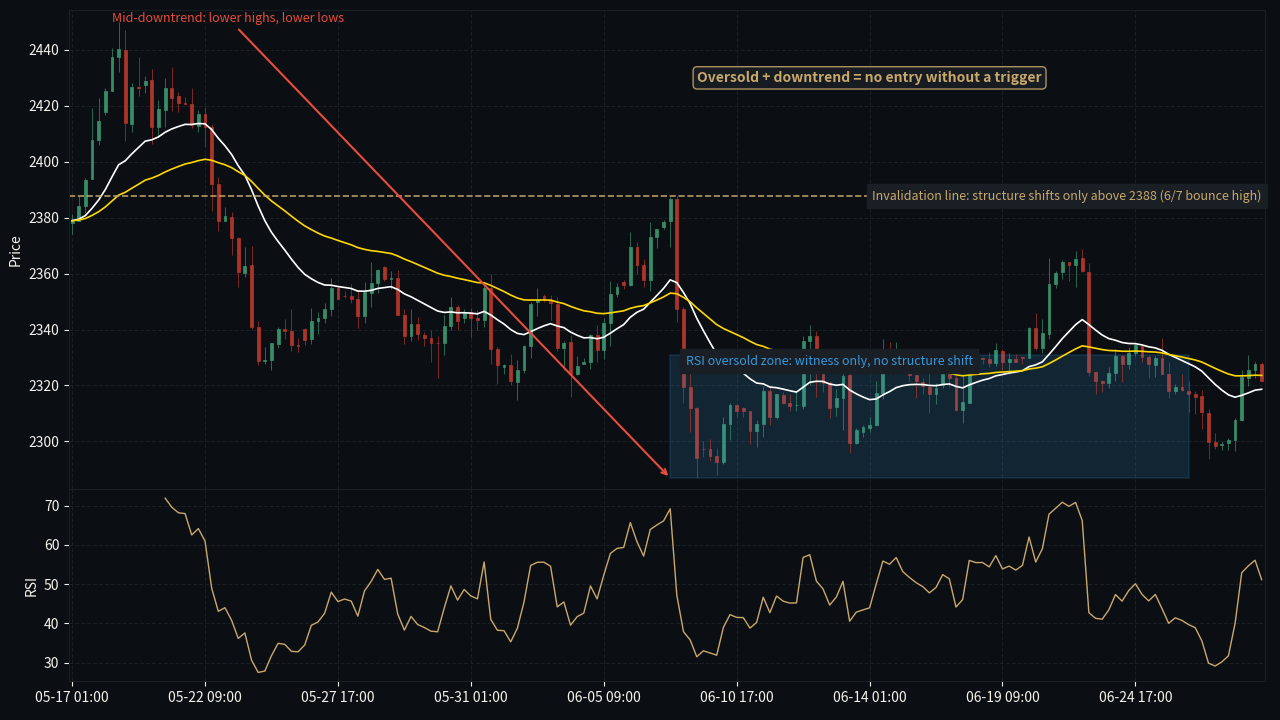The image size is (1280, 720).
Task: Click the 'Price' axis label
Action: tap(15, 251)
